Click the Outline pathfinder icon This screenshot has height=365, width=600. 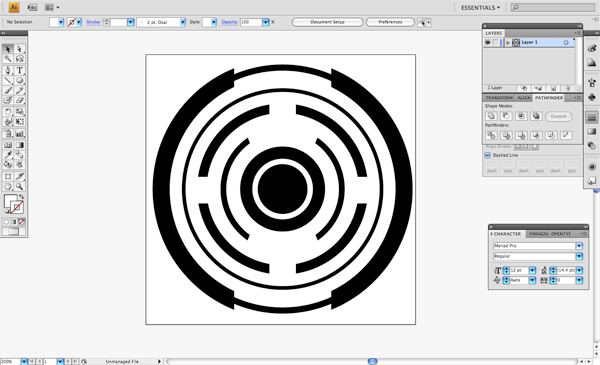coord(551,135)
